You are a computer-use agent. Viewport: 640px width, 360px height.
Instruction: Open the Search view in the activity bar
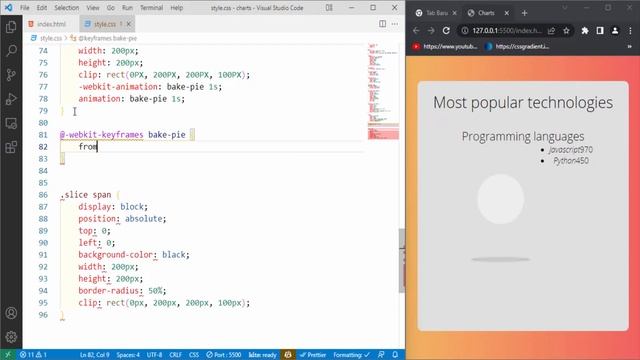tap(11, 51)
